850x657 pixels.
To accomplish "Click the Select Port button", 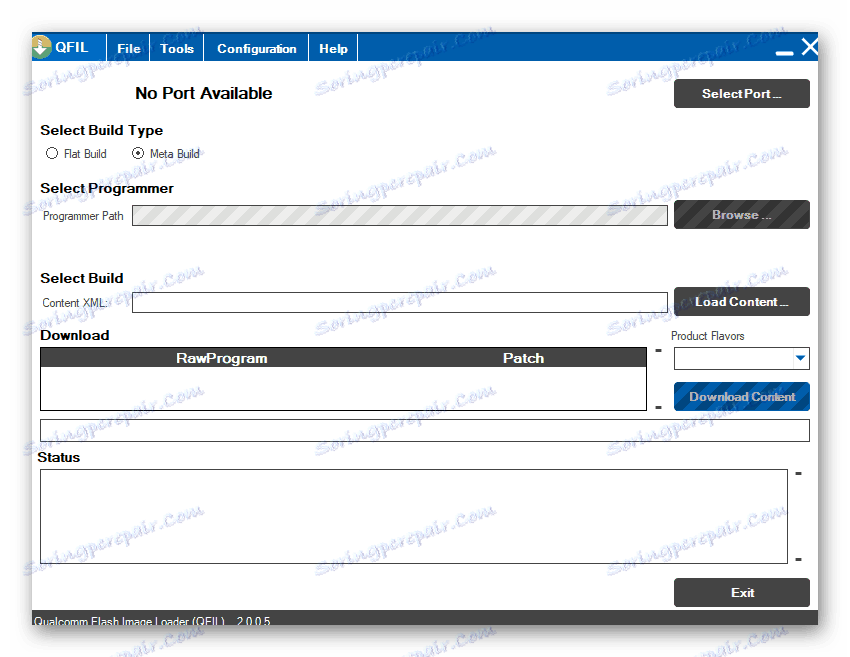I will point(742,94).
